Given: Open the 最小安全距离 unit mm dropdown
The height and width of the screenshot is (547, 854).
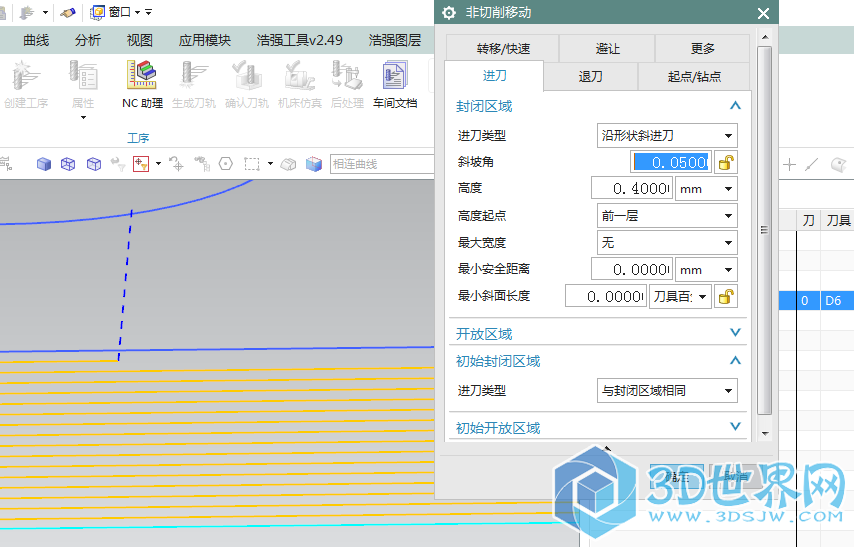Looking at the screenshot, I should [706, 270].
